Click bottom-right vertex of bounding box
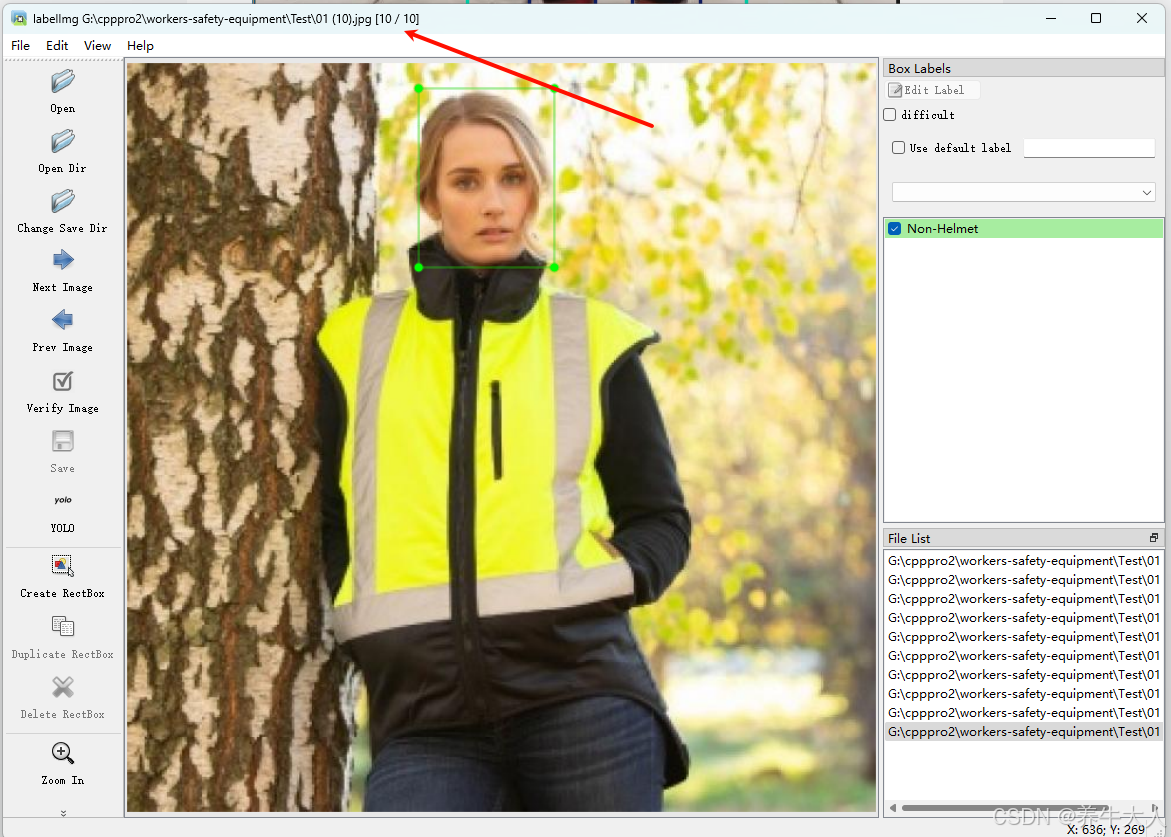 point(554,267)
